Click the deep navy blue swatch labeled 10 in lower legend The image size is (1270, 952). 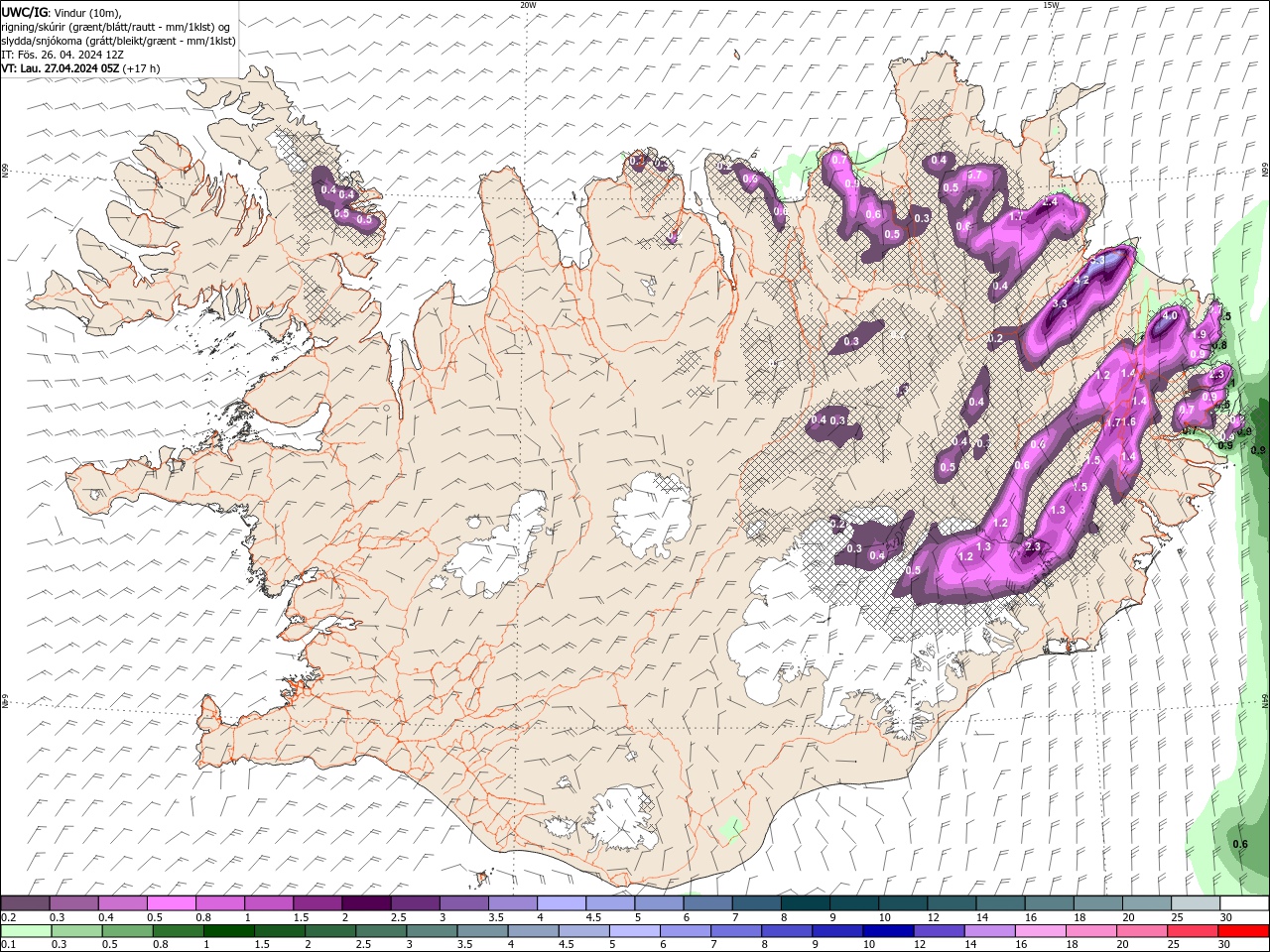click(x=886, y=931)
